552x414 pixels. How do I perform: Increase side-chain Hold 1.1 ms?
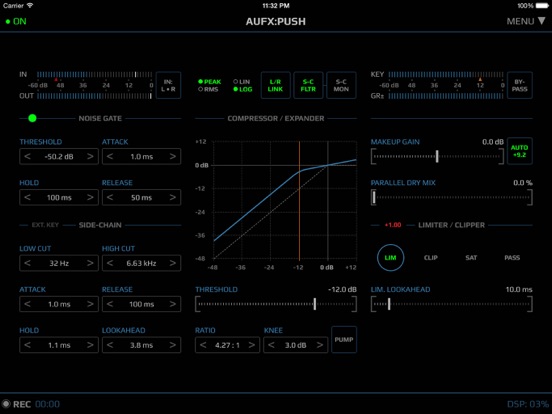pyautogui.click(x=90, y=345)
